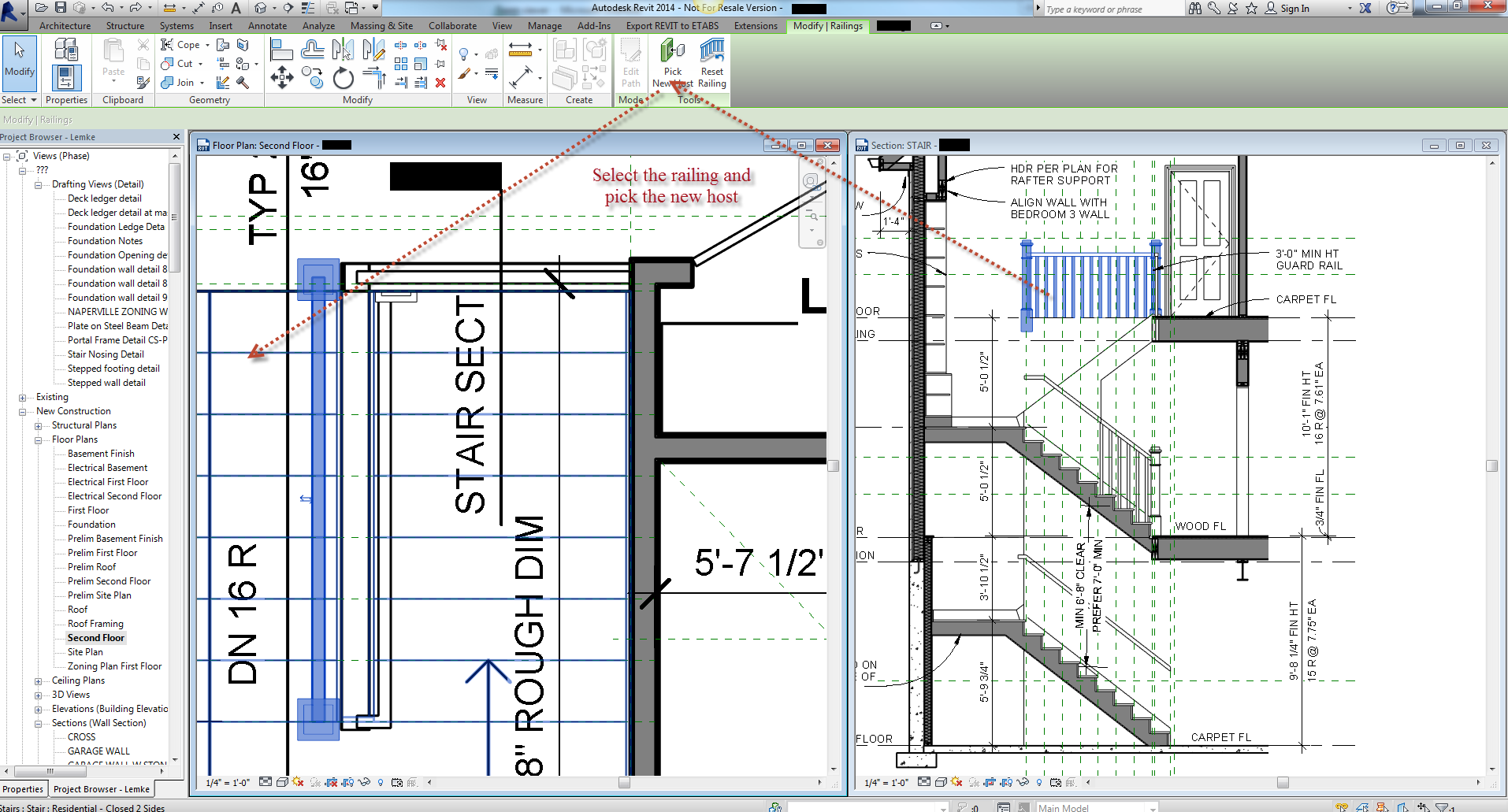Click the Scale tool icon
1508x812 pixels.
click(x=421, y=64)
